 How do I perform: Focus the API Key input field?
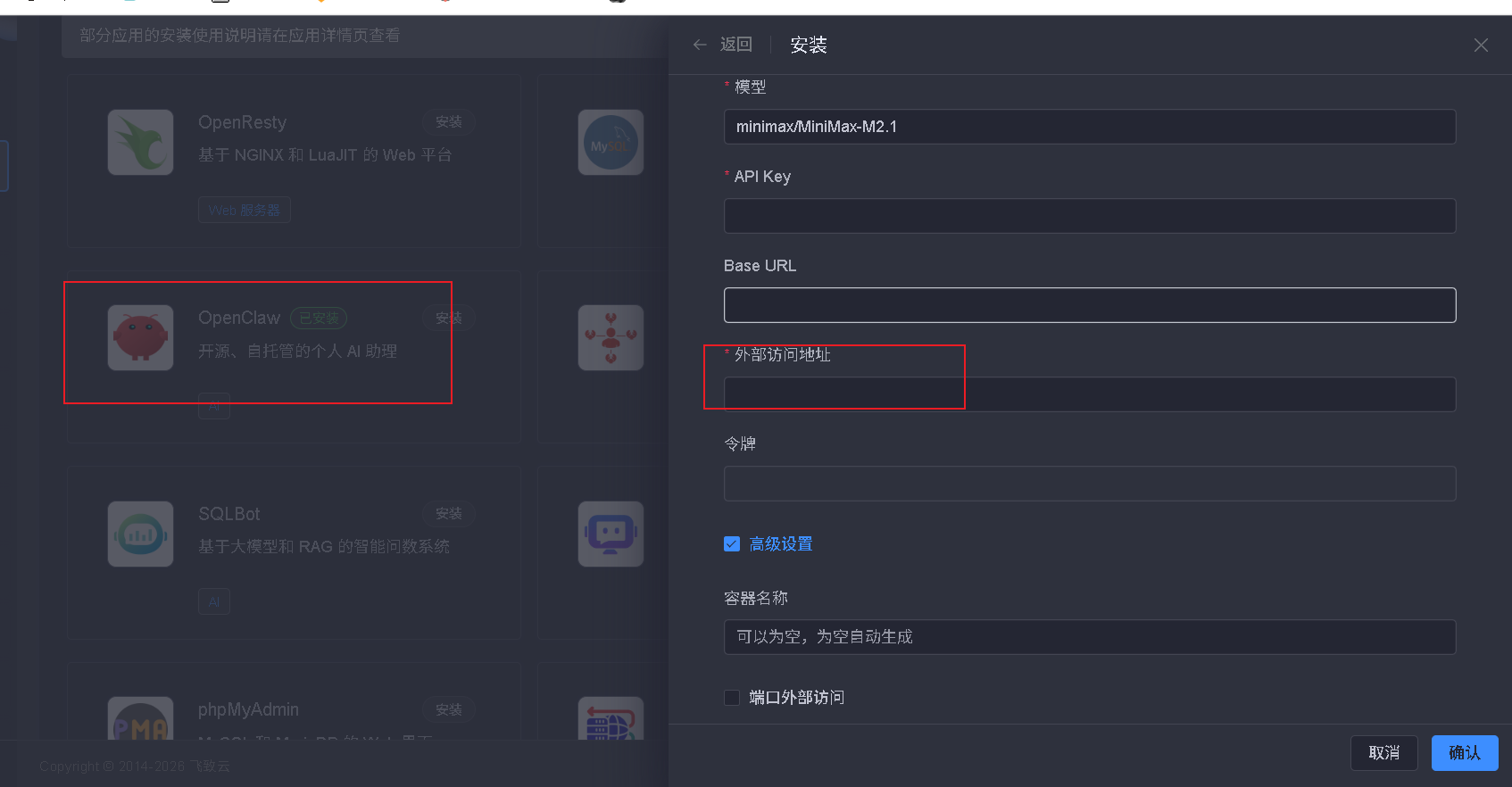[x=1089, y=216]
